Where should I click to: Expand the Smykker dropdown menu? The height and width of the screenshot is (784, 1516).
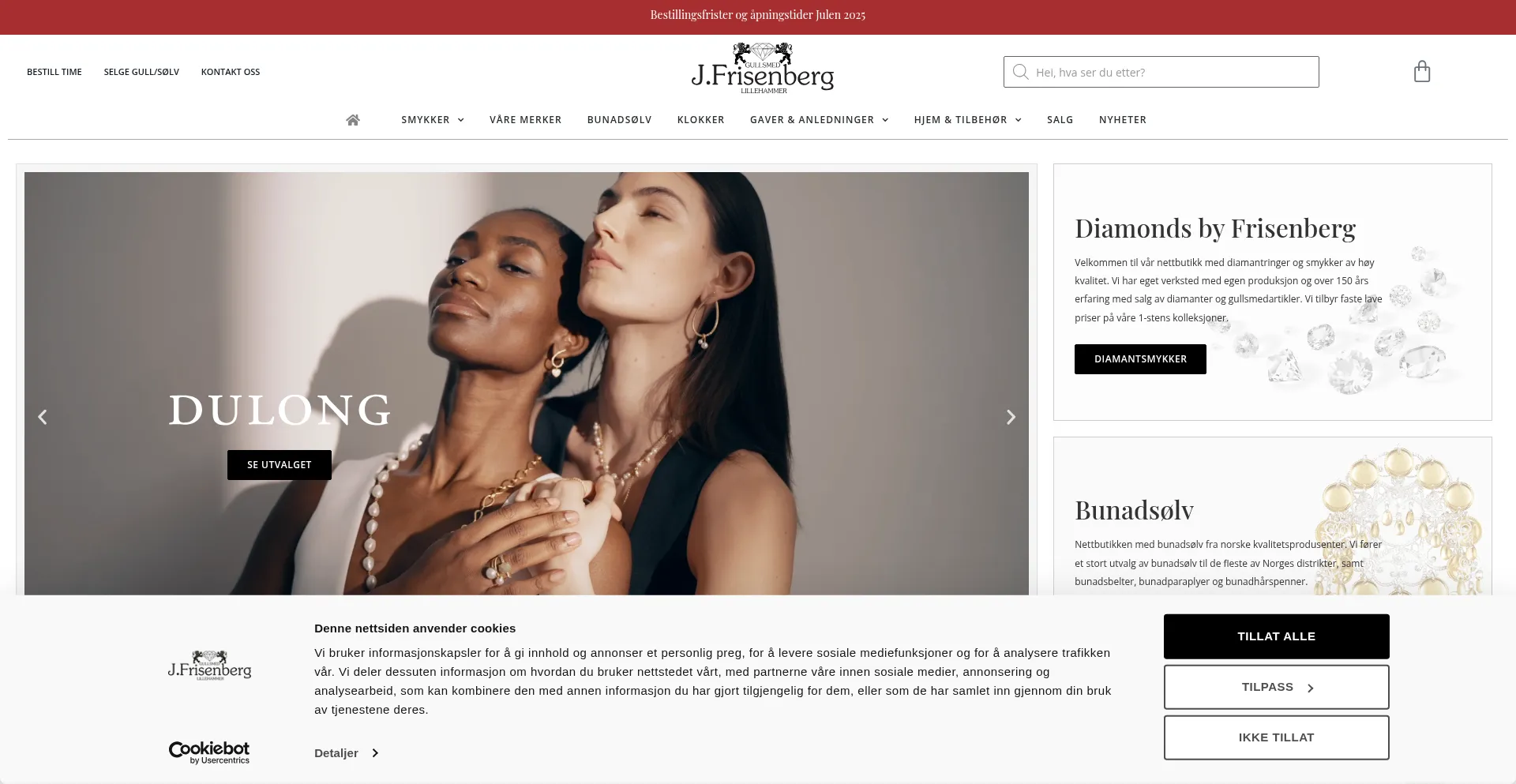point(433,120)
